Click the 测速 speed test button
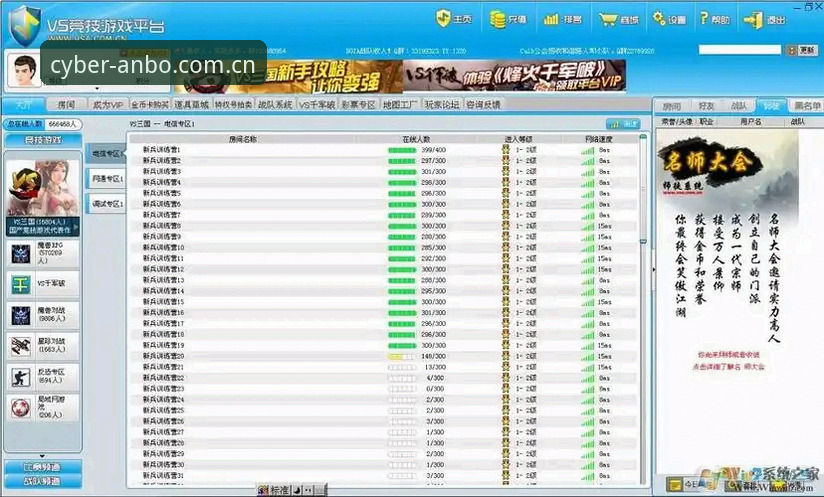Image resolution: width=824 pixels, height=497 pixels. [x=623, y=124]
